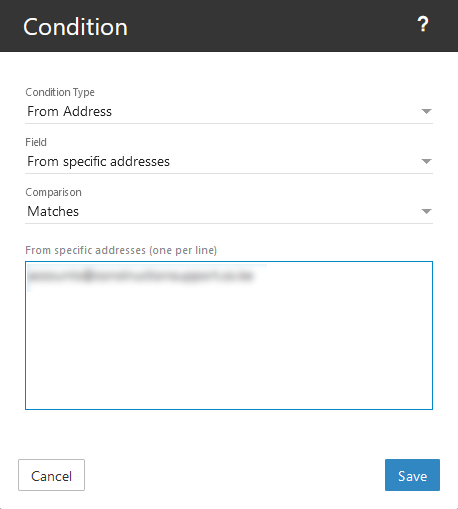
Task: Open the 'Matches' comparison selector
Action: pyautogui.click(x=229, y=212)
